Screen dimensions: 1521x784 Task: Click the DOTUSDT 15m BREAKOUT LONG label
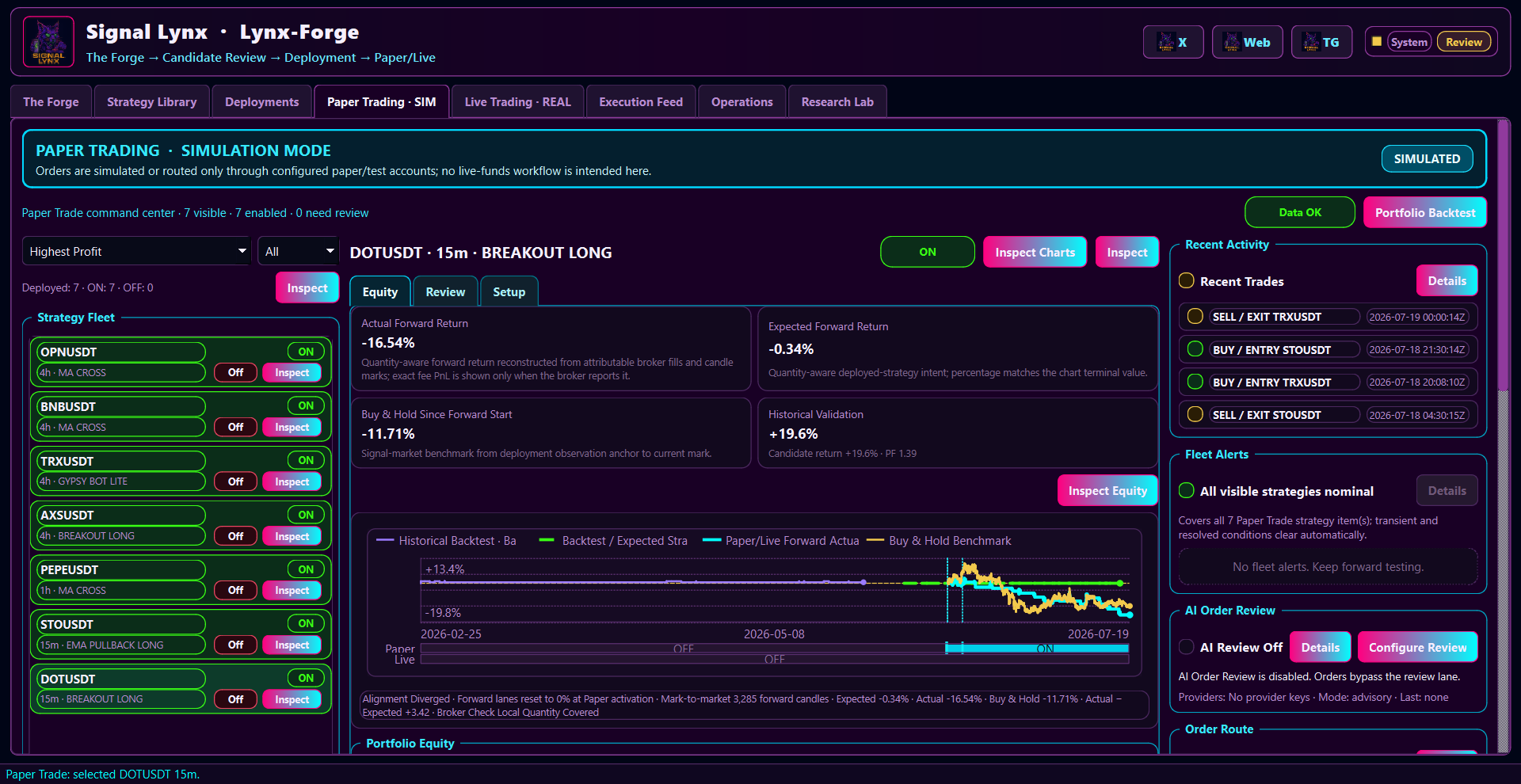(481, 252)
